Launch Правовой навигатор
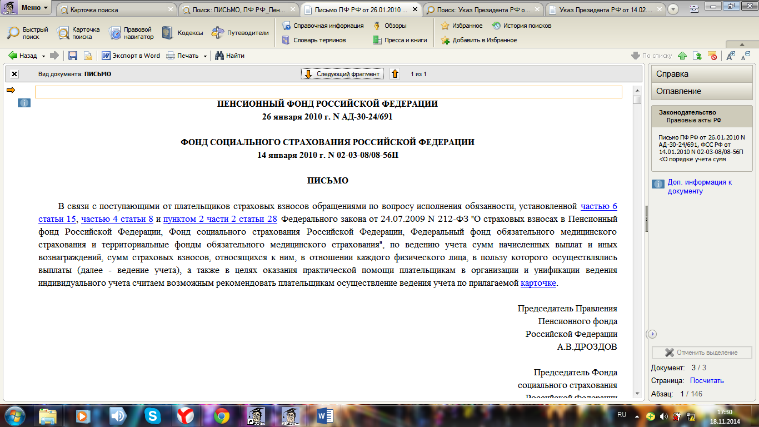The height and width of the screenshot is (427, 759). pyautogui.click(x=131, y=33)
